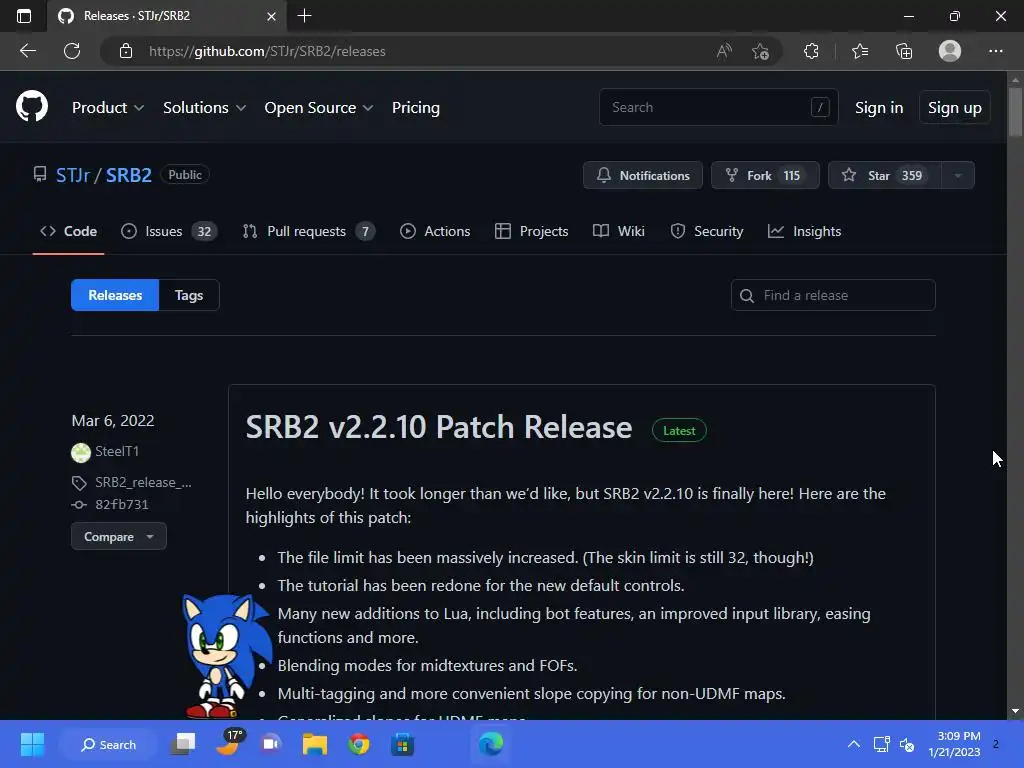1024x768 pixels.
Task: Open the Code tab
Action: [x=69, y=231]
